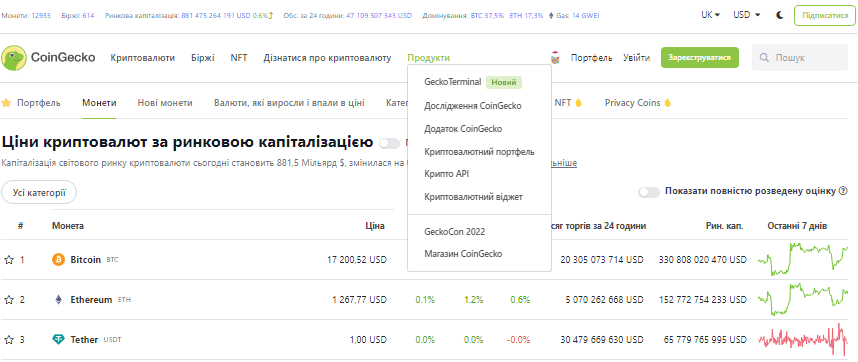Viewport: 858px width, 362px height.
Task: Open the Біржі menu
Action: (x=203, y=58)
